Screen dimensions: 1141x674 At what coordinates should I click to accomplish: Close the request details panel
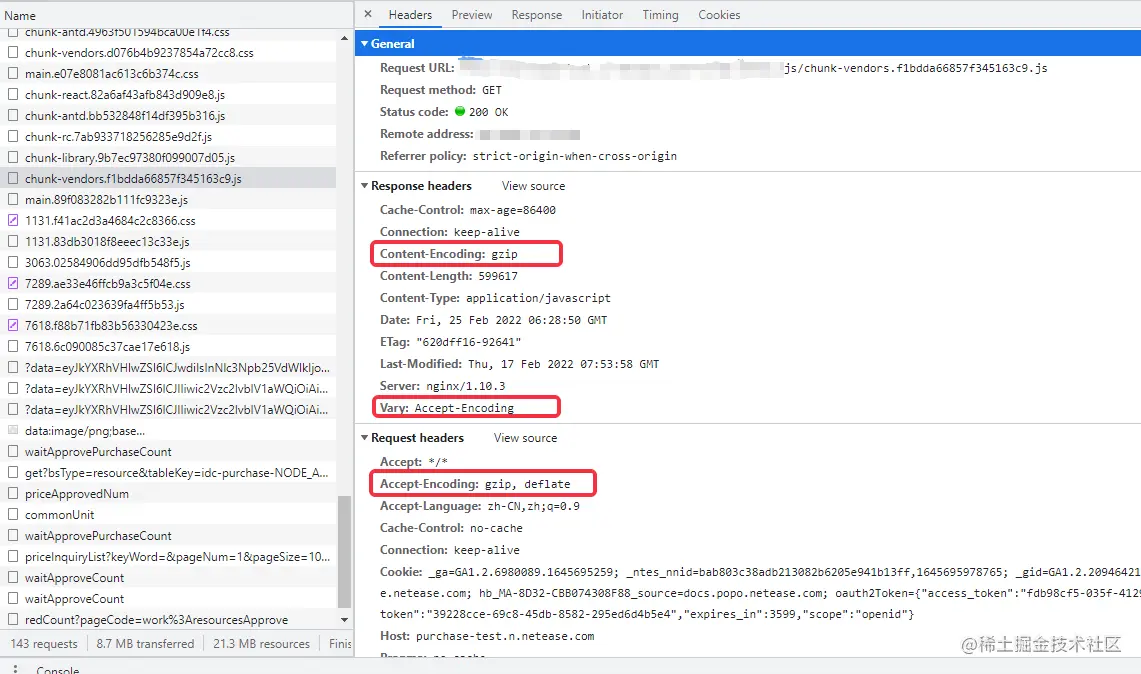367,14
